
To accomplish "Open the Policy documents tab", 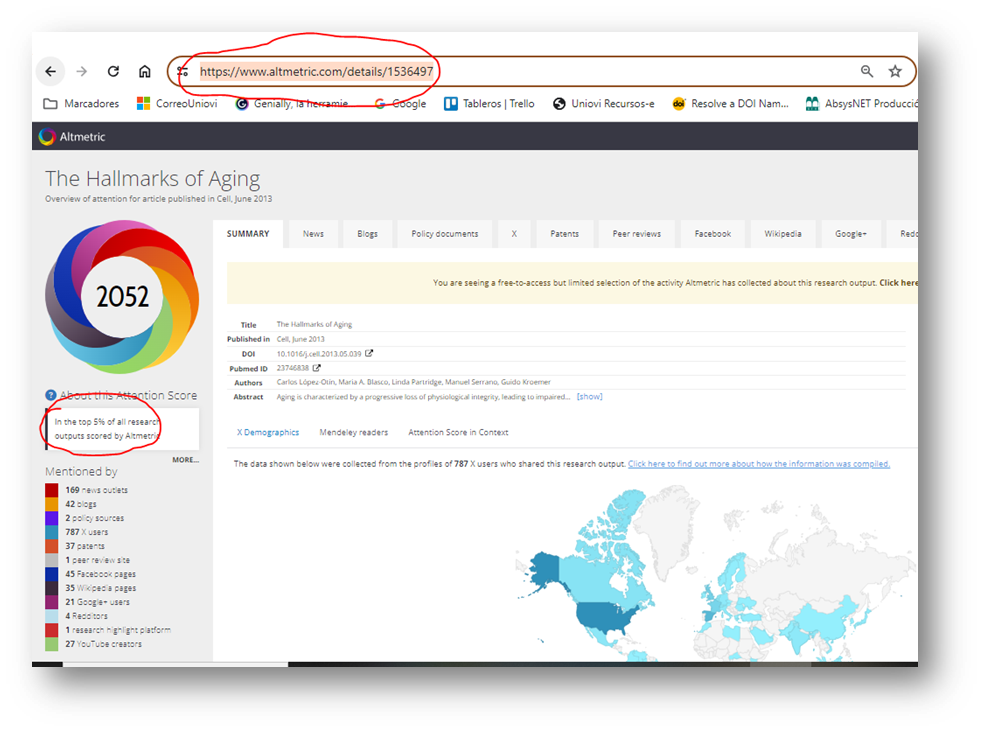I will [444, 234].
